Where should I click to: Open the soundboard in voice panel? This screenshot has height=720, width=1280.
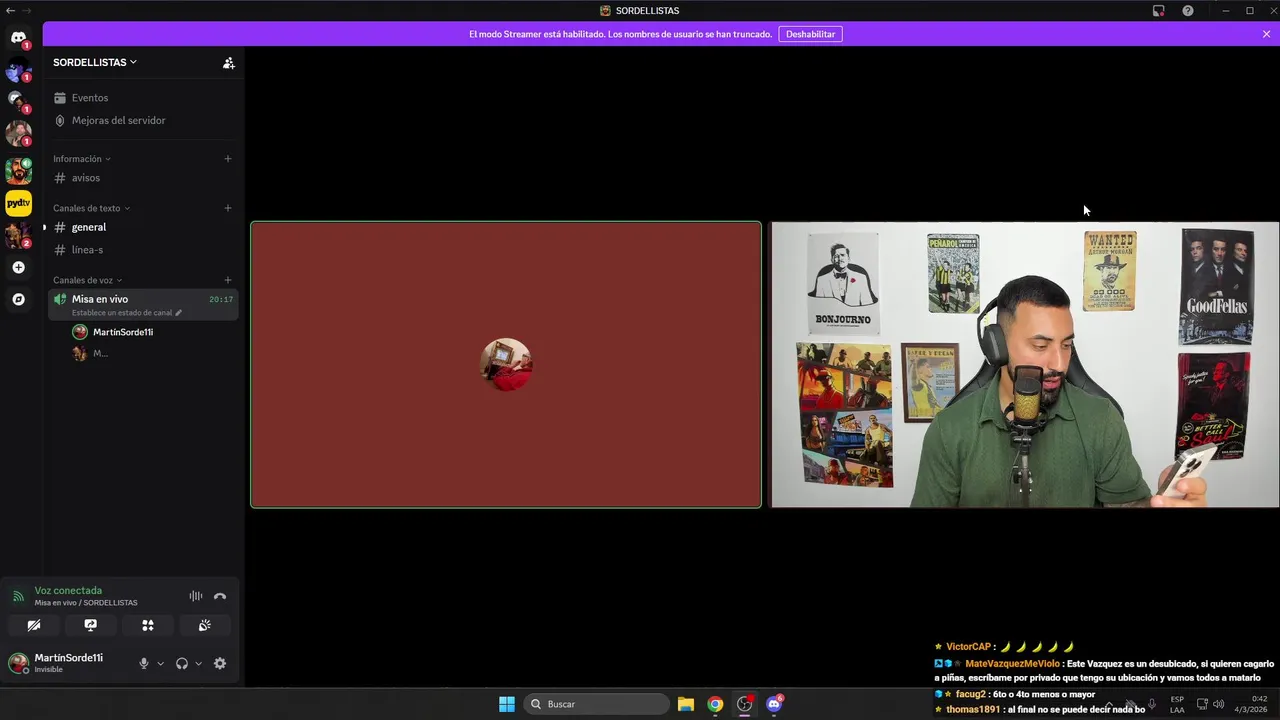pos(205,625)
